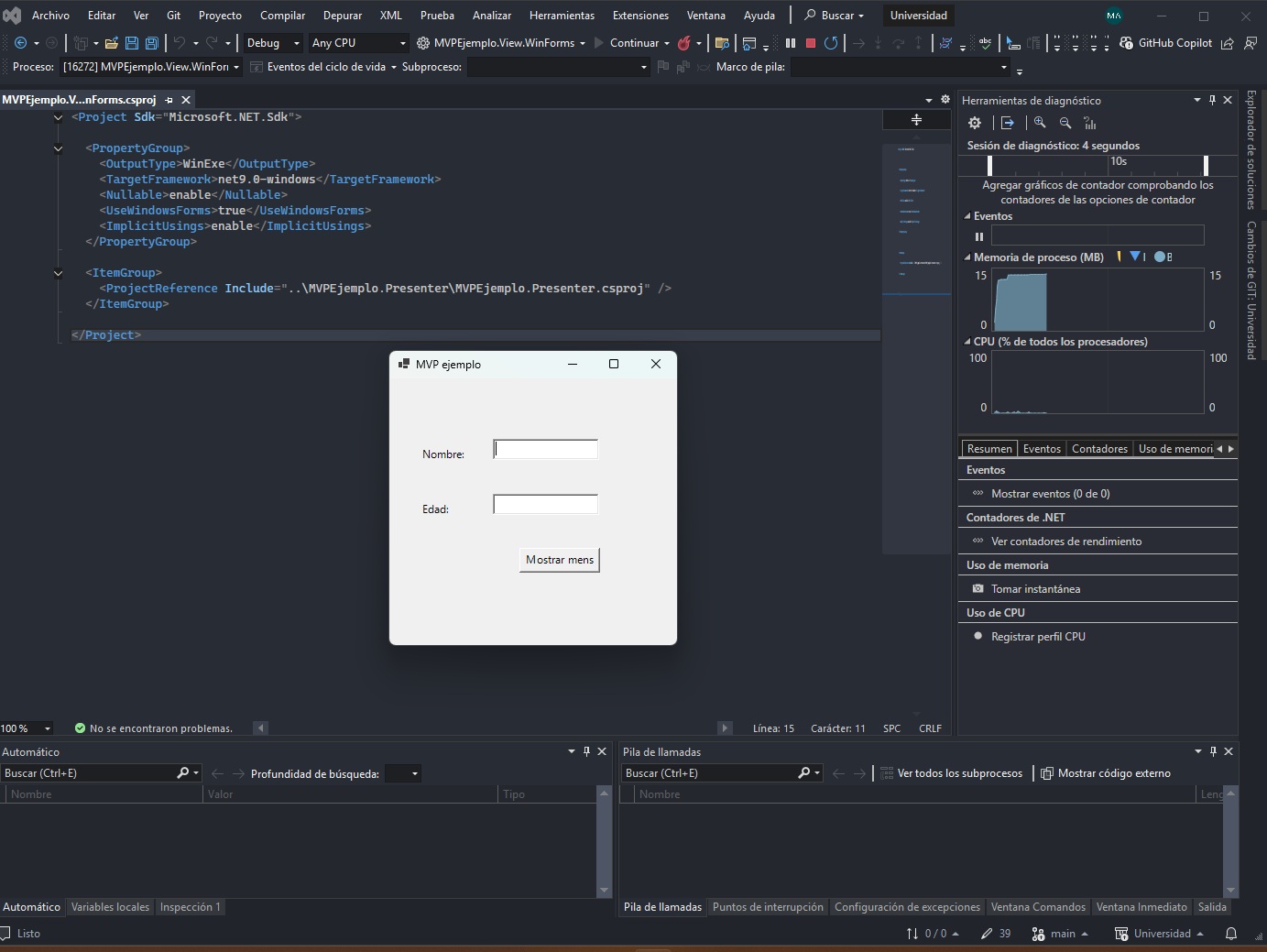The height and width of the screenshot is (952, 1267).
Task: Click the navigate backward arrow icon
Action: point(20,43)
